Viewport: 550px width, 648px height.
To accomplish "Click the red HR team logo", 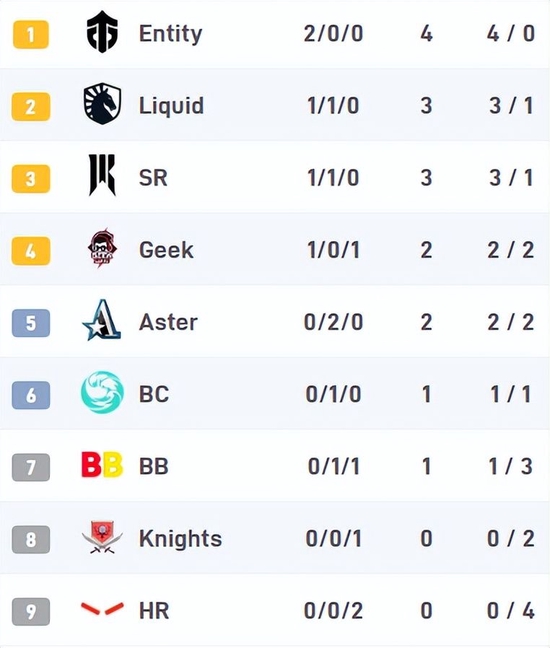I will [x=102, y=609].
